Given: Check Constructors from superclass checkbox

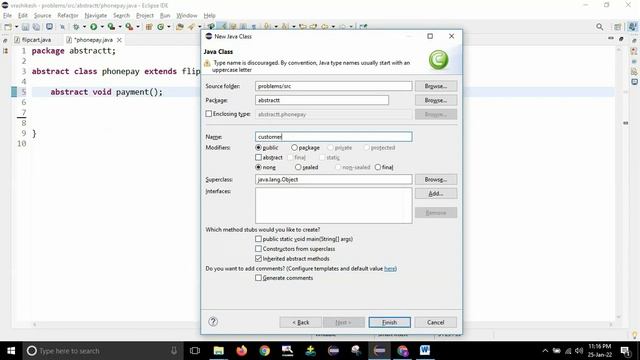Looking at the screenshot, I should coord(258,249).
